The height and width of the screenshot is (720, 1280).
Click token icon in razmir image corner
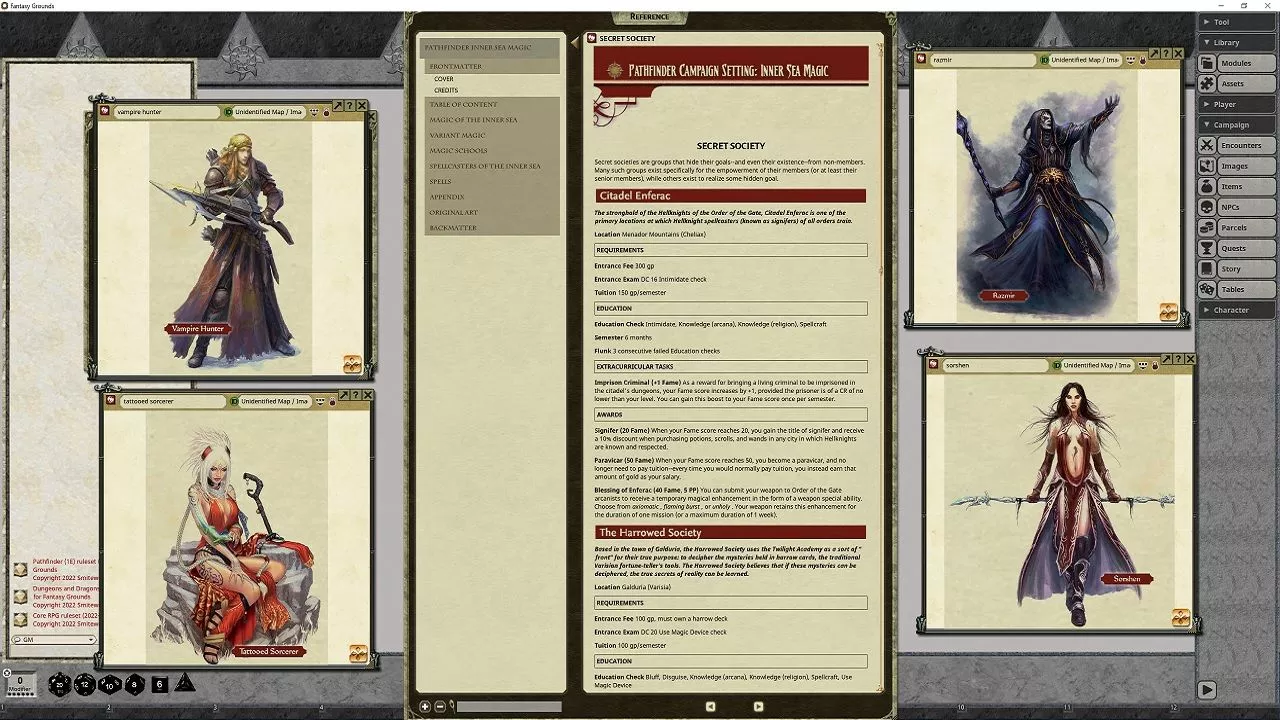point(1168,312)
